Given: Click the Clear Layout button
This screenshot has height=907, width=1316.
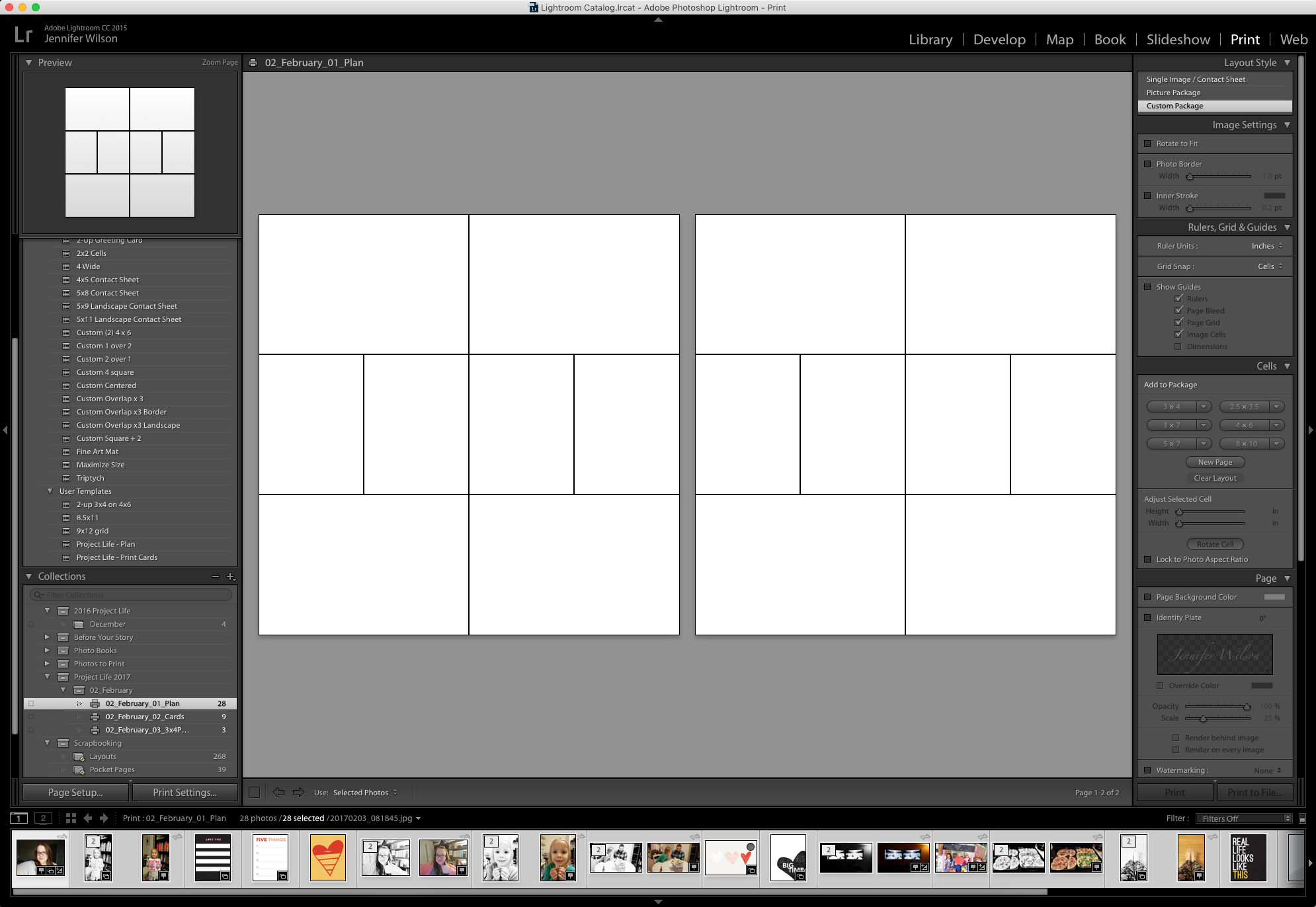Looking at the screenshot, I should tap(1214, 478).
